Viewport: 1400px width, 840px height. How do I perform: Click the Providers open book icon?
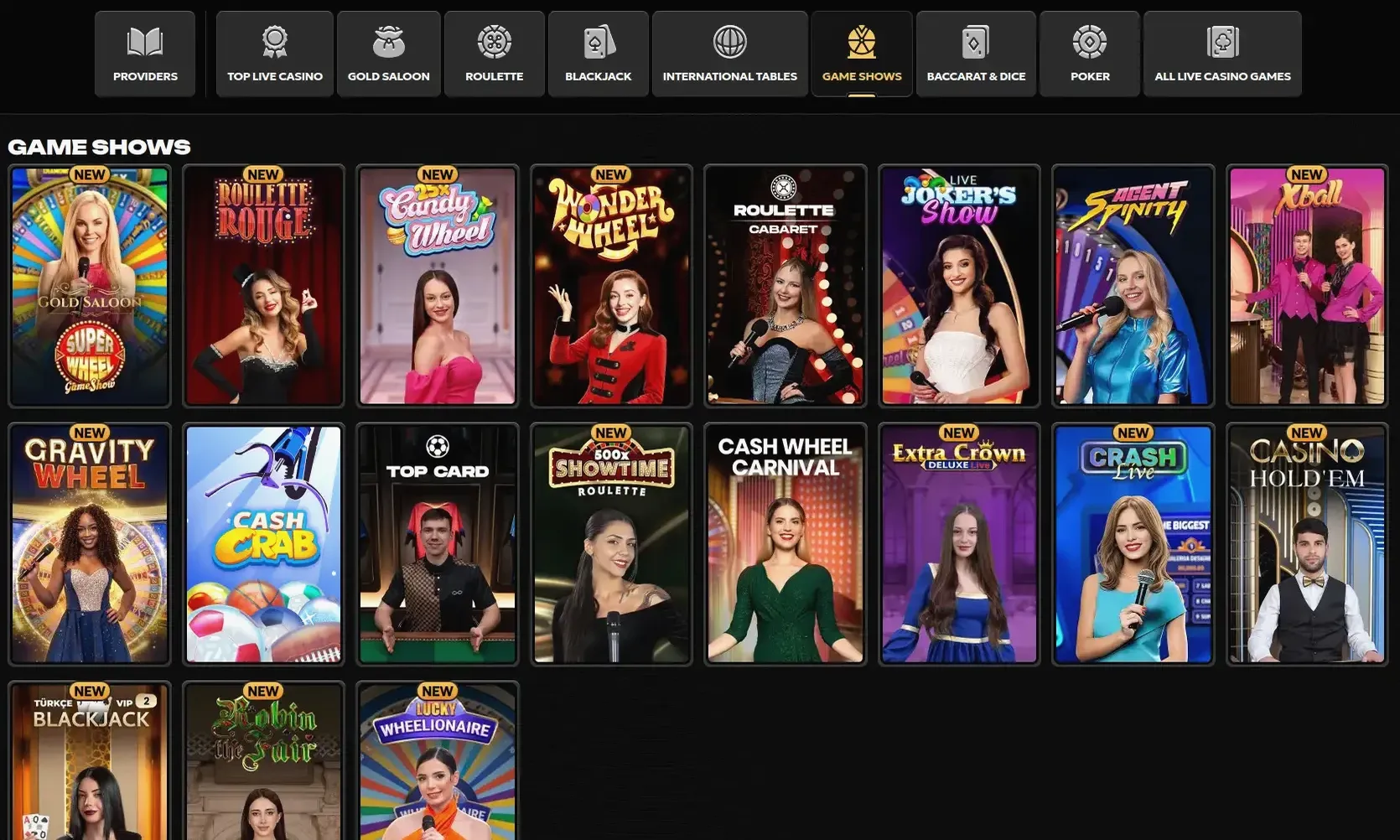pos(145,41)
